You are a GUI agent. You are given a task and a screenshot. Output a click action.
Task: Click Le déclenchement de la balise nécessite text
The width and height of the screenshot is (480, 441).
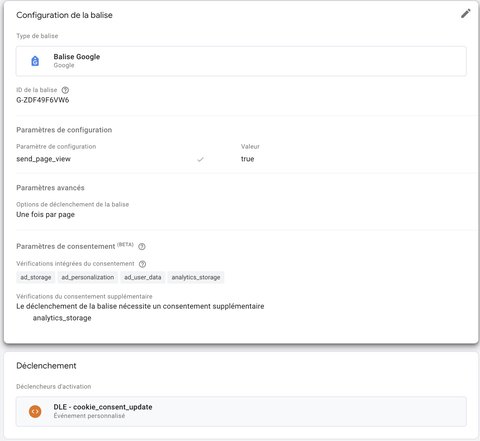140,306
